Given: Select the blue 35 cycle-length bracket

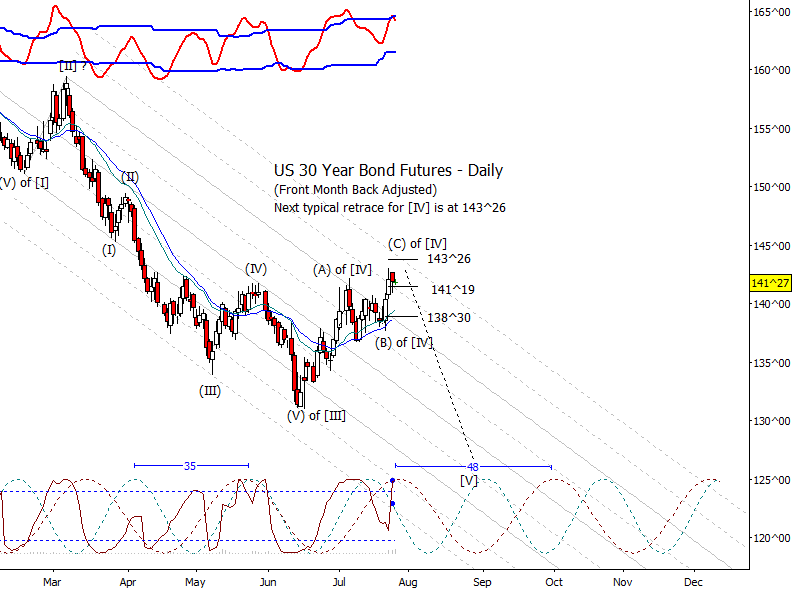Looking at the screenshot, I should coord(191,466).
